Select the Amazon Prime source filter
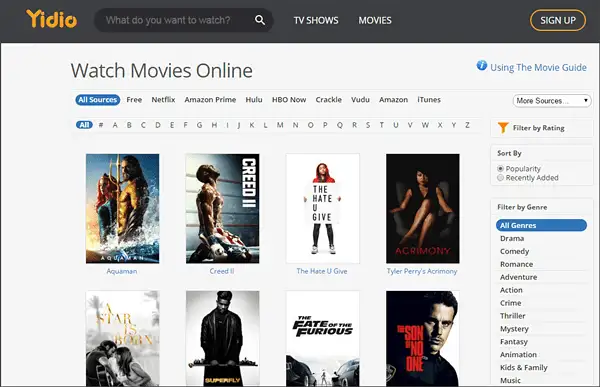 click(210, 100)
